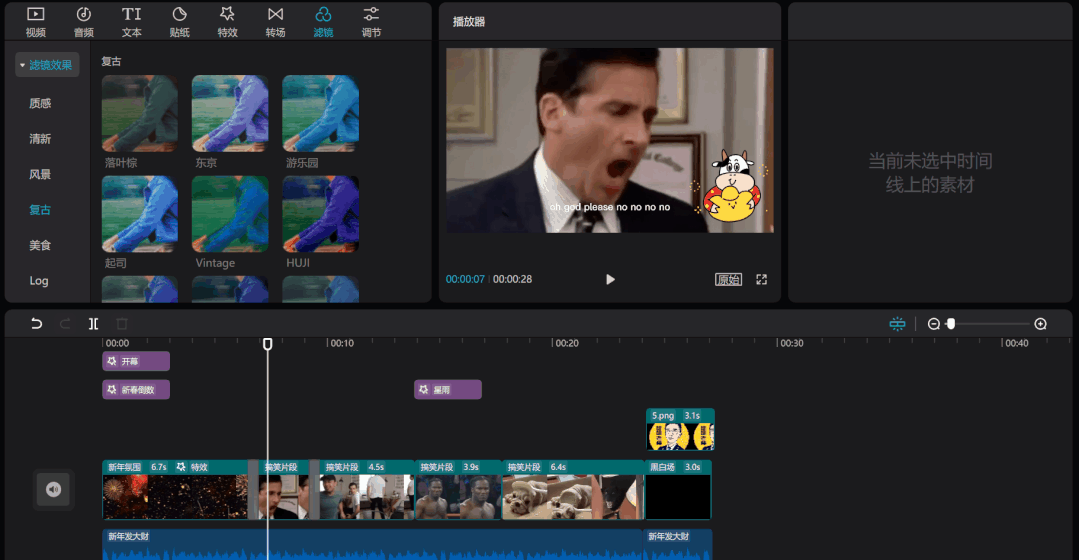Click the current time 00:00:07
The height and width of the screenshot is (560, 1079).
[x=465, y=279]
